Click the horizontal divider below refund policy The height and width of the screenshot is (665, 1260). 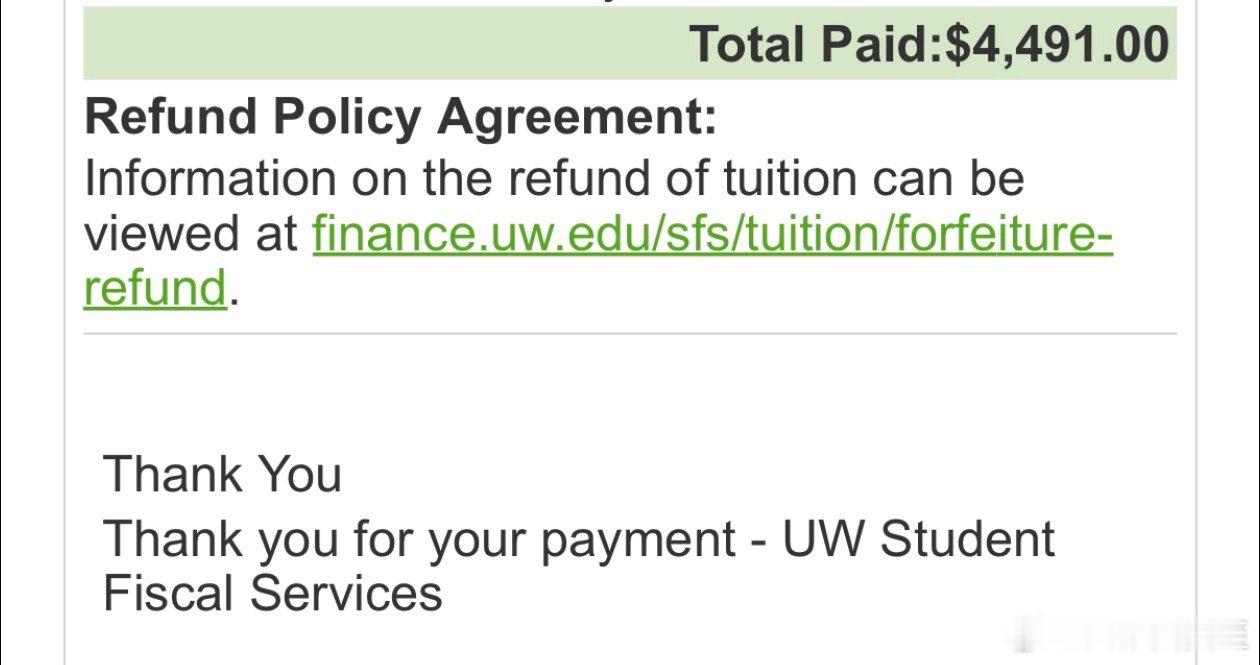[x=630, y=334]
